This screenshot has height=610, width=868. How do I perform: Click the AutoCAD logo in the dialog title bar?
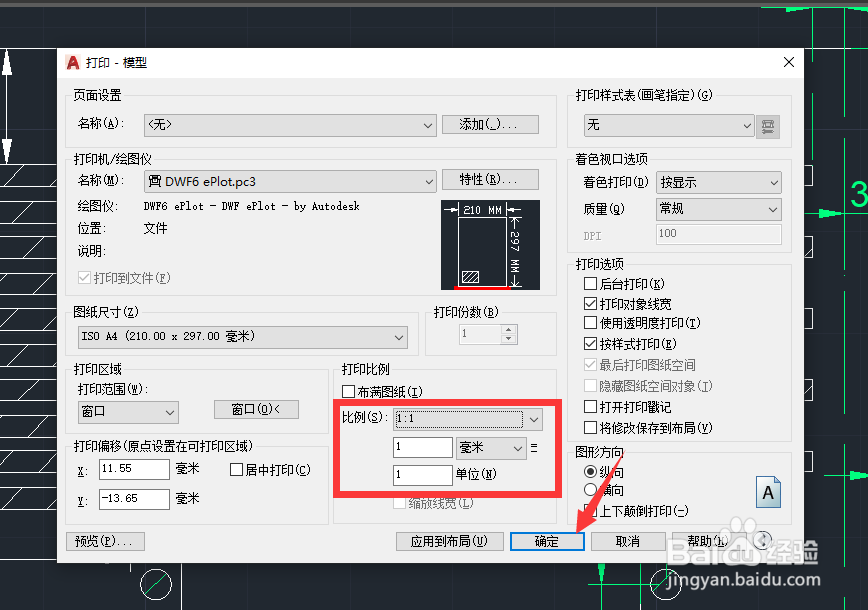73,62
